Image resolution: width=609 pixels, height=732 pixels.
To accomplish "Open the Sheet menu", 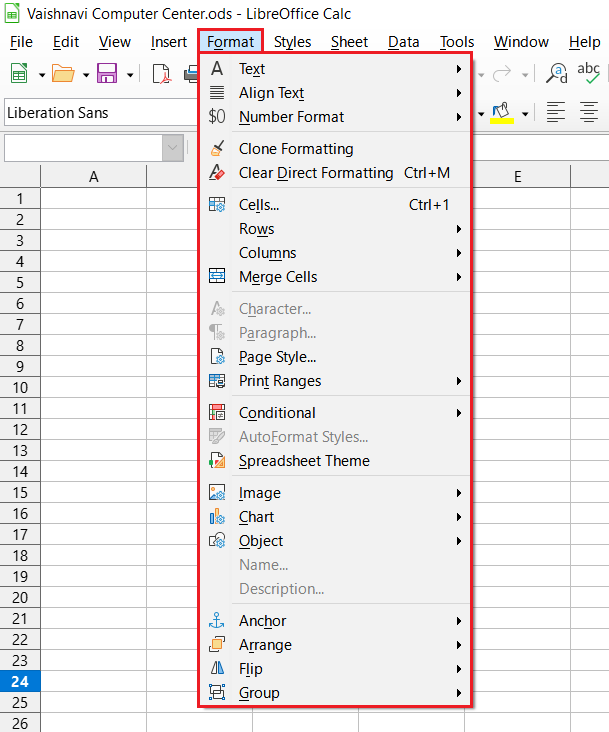I will pyautogui.click(x=350, y=42).
